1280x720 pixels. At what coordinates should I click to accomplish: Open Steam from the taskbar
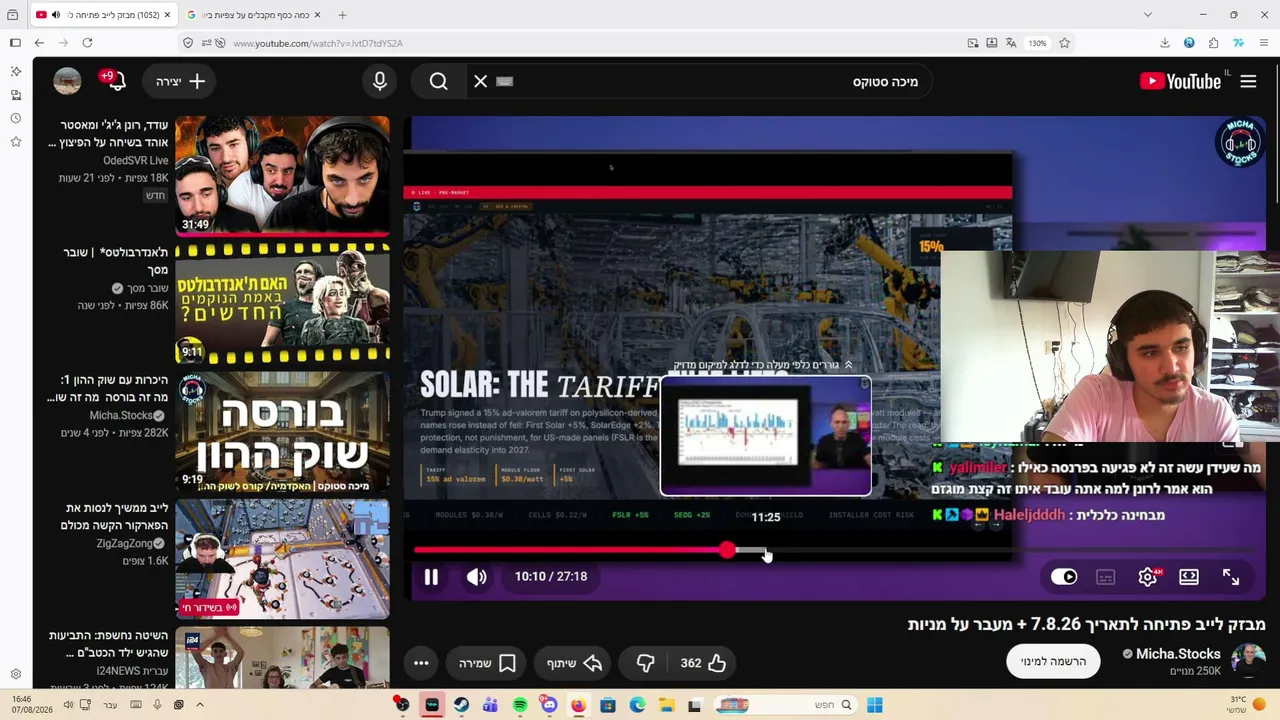(x=461, y=705)
